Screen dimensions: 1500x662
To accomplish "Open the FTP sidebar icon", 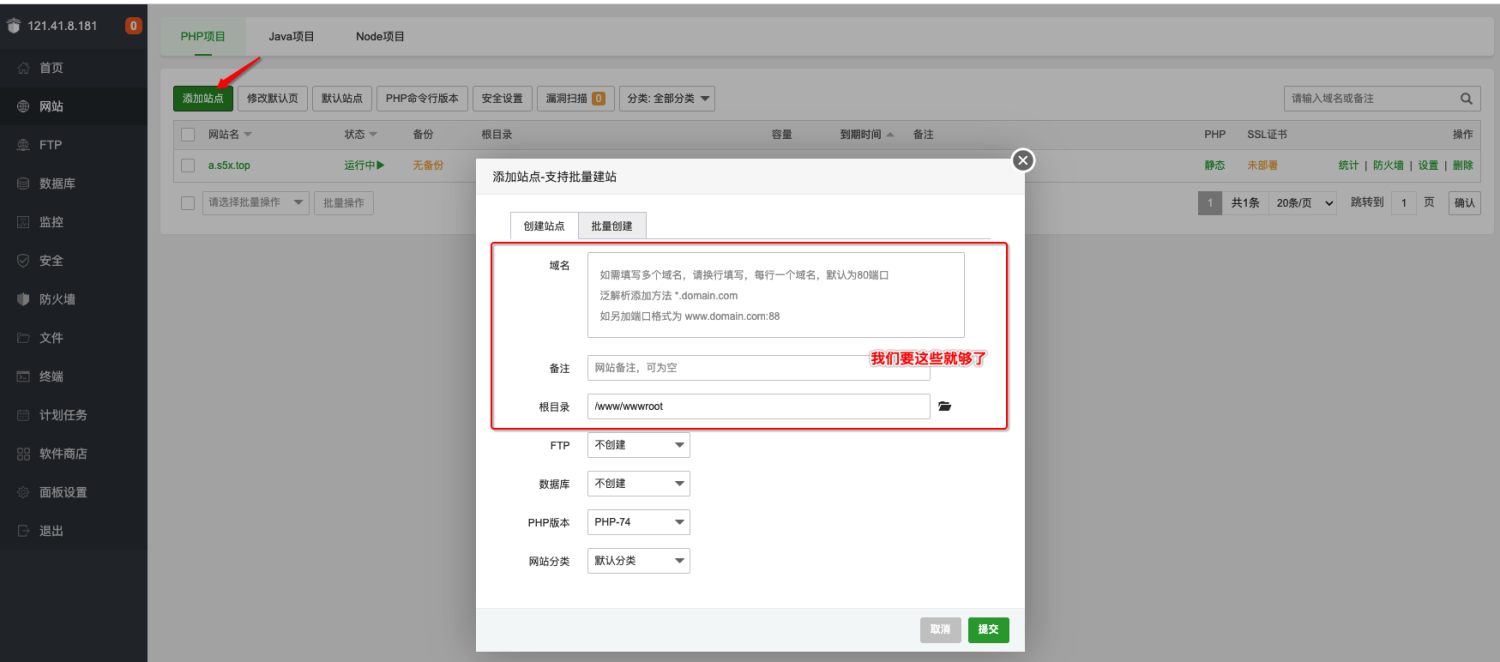I will tap(23, 145).
